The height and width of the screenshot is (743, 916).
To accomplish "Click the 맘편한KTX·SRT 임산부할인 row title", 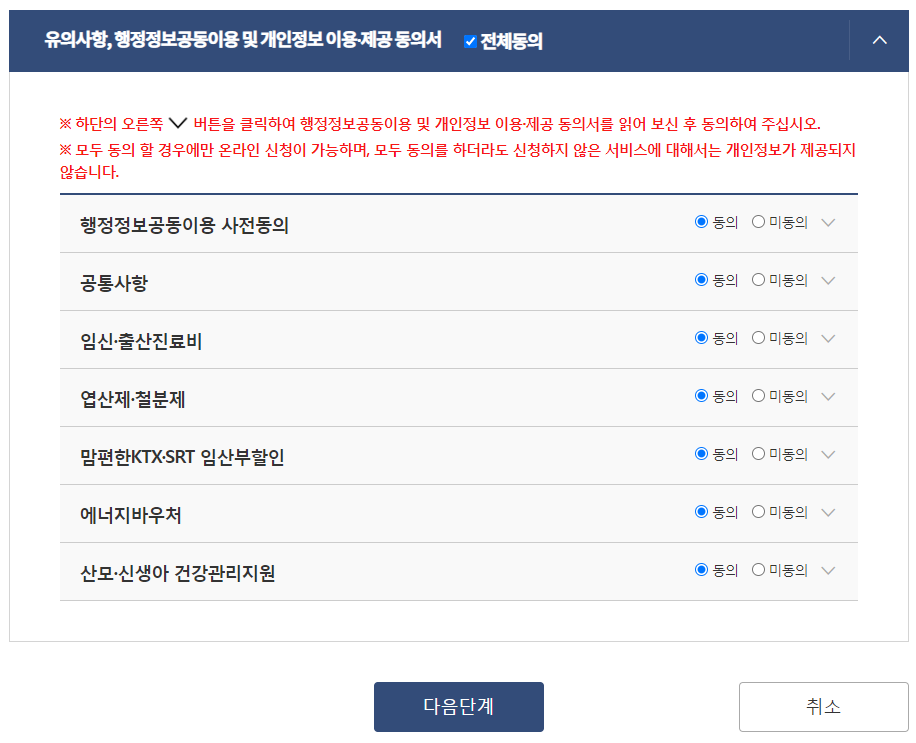I will click(182, 457).
